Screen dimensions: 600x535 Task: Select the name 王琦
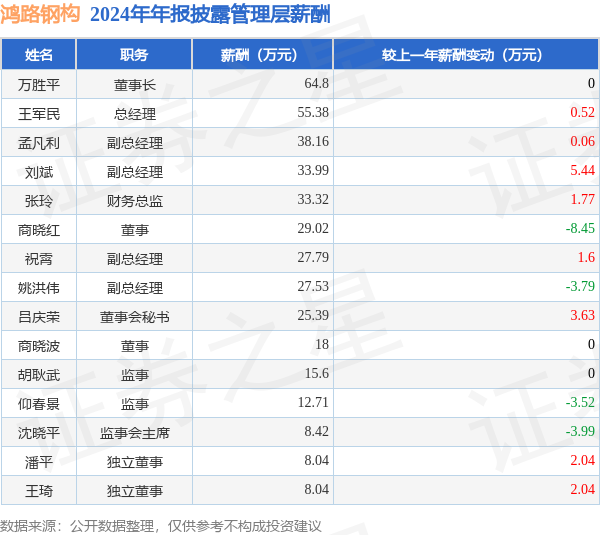pos(39,491)
